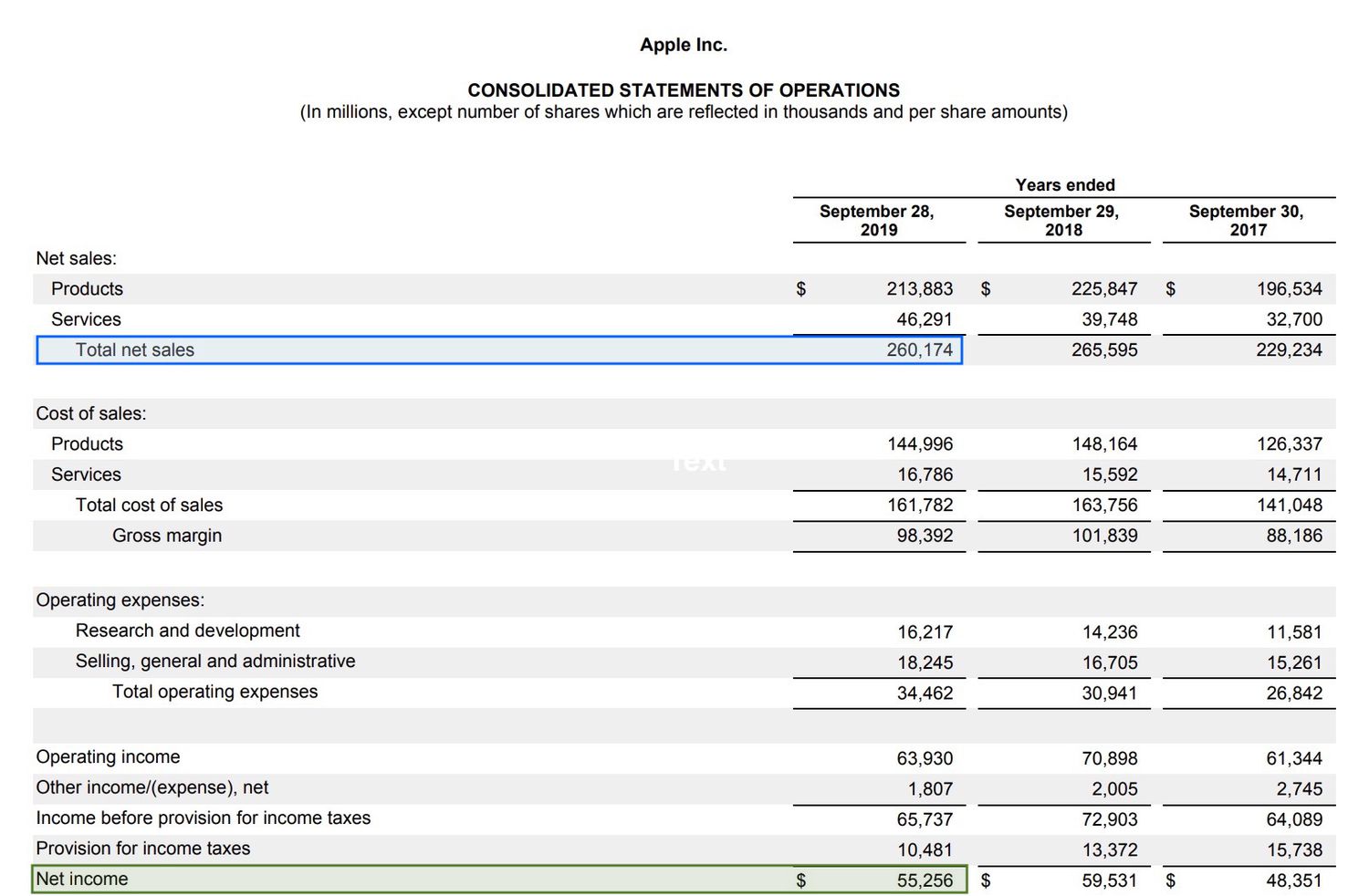
Task: Click the 2017 total cost of sales 141,048
Action: (x=1290, y=505)
